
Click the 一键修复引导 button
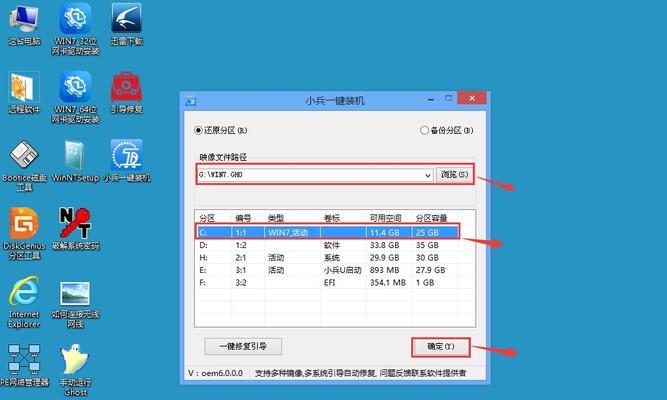point(243,346)
